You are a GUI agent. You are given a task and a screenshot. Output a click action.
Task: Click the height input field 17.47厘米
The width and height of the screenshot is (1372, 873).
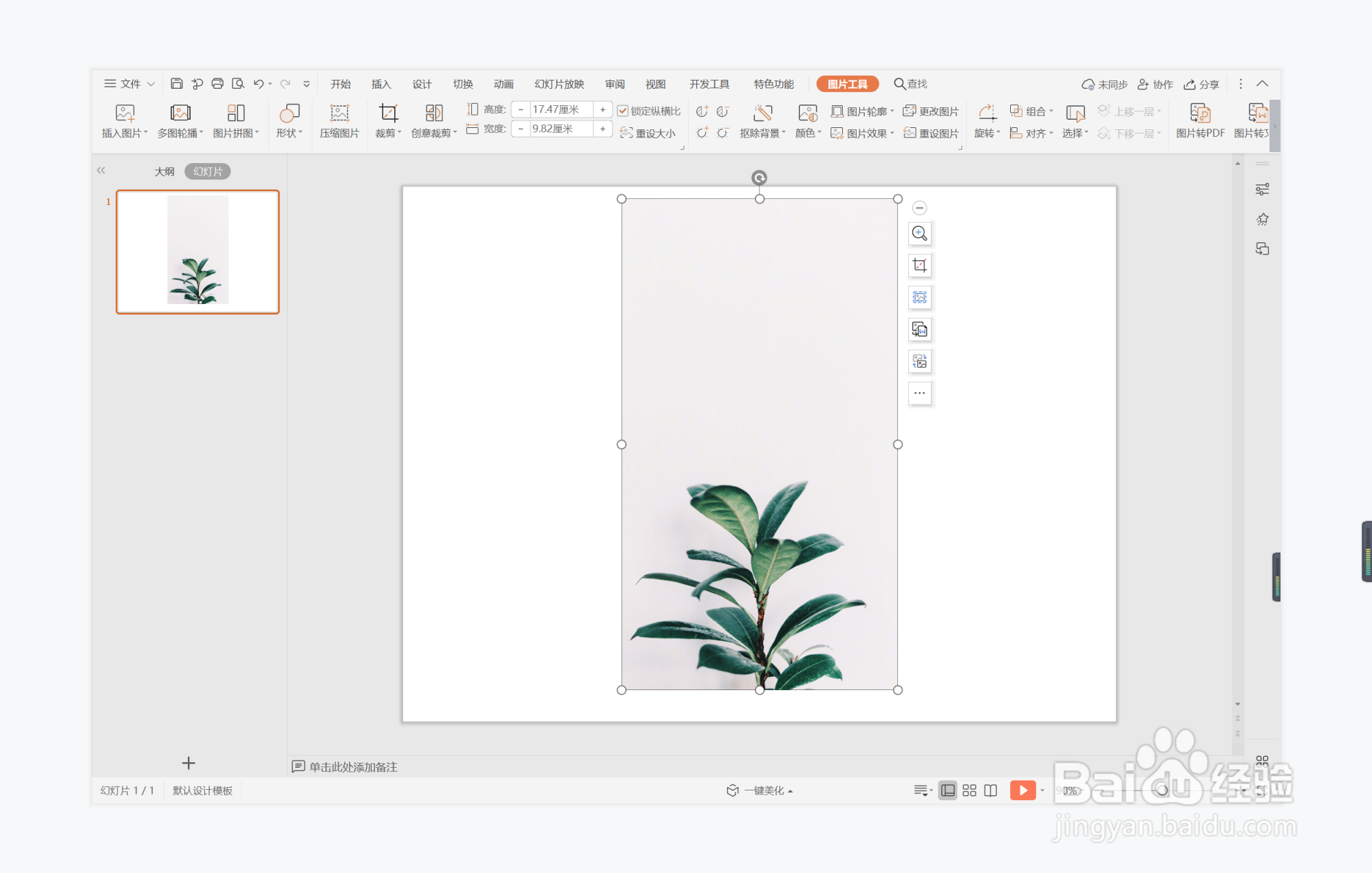561,109
